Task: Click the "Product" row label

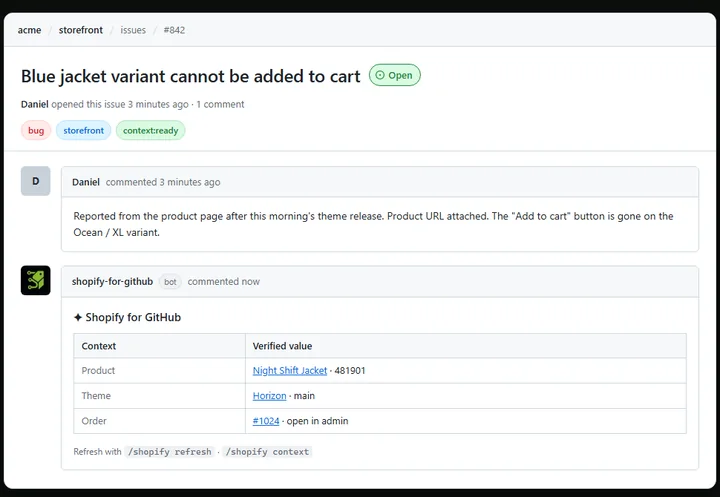Action: (x=98, y=371)
